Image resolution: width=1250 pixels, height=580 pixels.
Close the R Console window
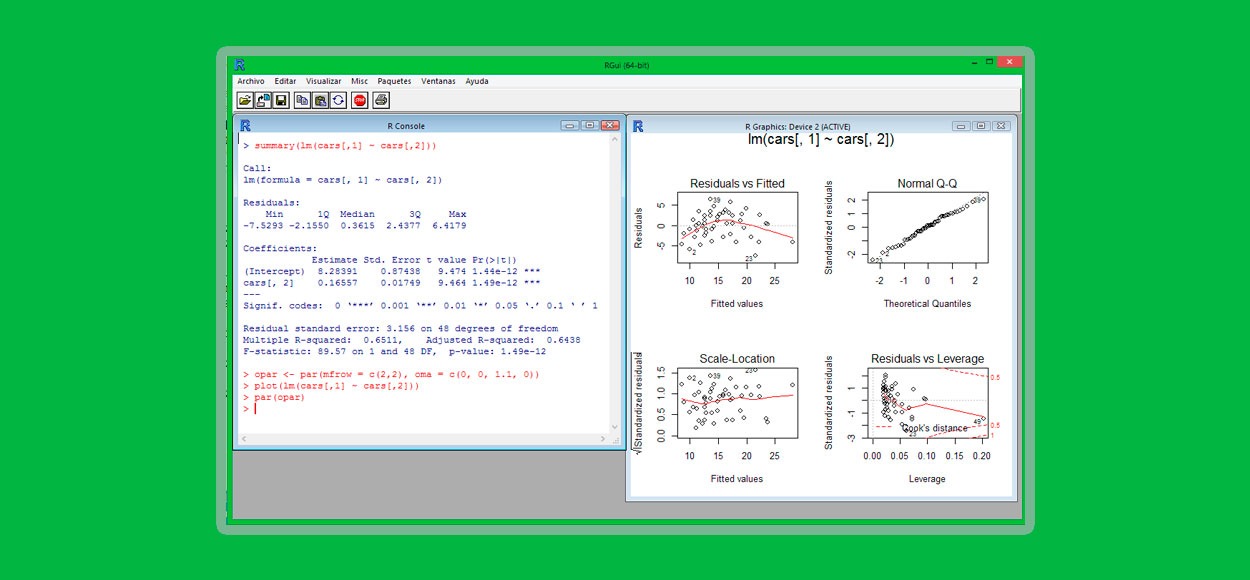click(x=609, y=126)
